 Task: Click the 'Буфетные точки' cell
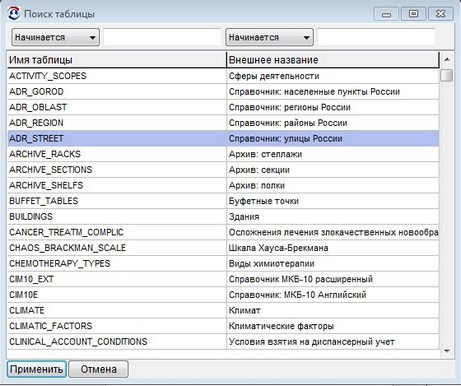[333, 201]
